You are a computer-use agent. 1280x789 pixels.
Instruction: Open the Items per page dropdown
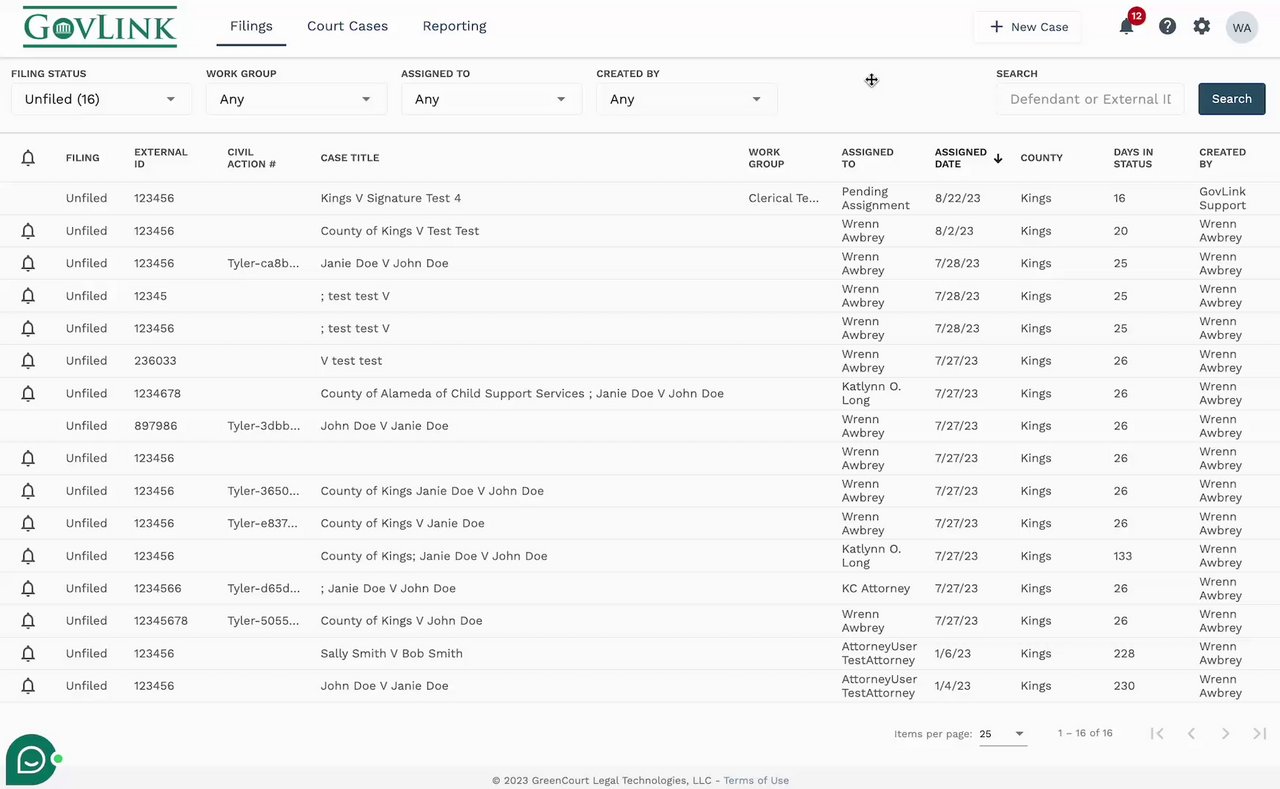click(1002, 734)
